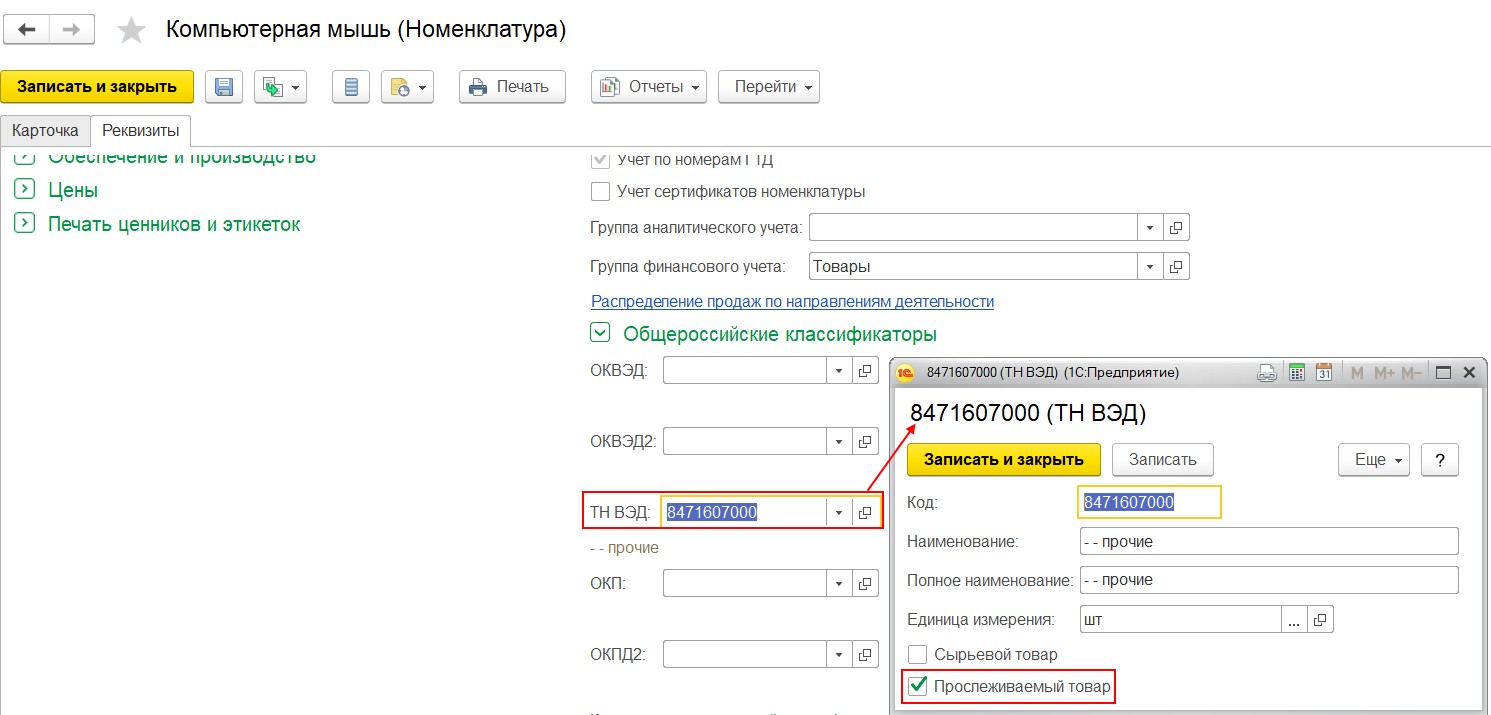Click the help question mark button
This screenshot has width=1491, height=715.
coord(1440,460)
